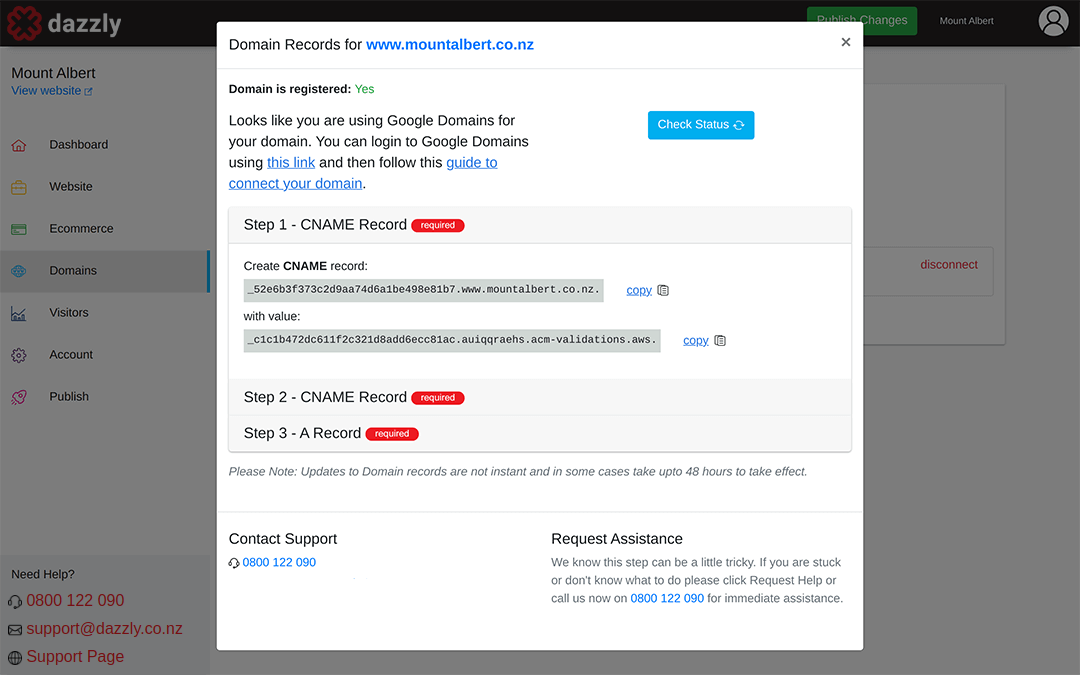The height and width of the screenshot is (675, 1080).
Task: Click 'Contact Support' heading
Action: [x=282, y=539]
